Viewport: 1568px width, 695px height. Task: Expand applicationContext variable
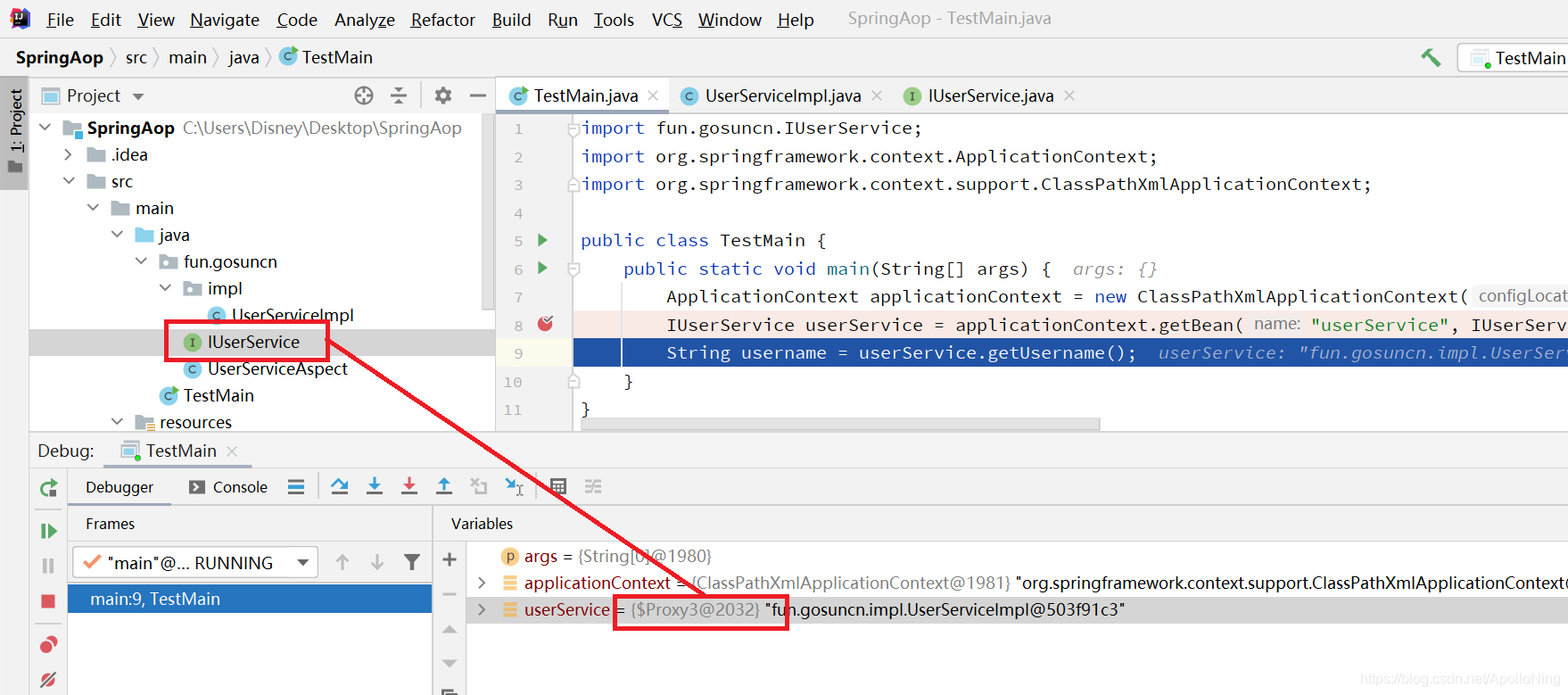click(x=482, y=583)
